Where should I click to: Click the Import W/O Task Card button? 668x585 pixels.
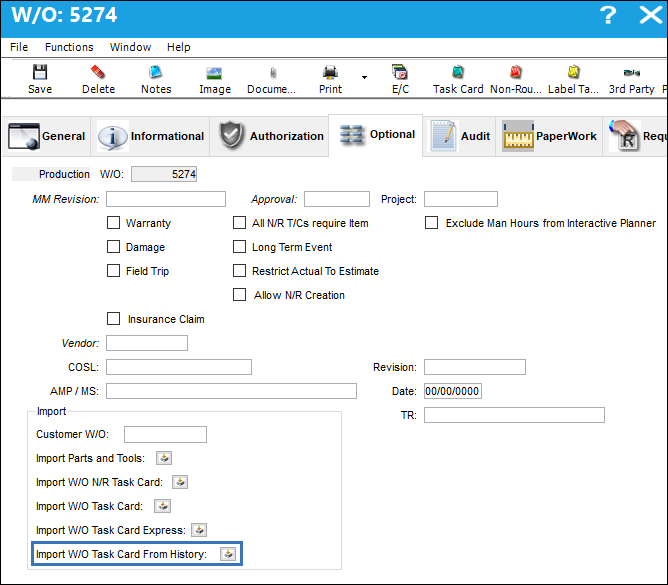[x=163, y=506]
